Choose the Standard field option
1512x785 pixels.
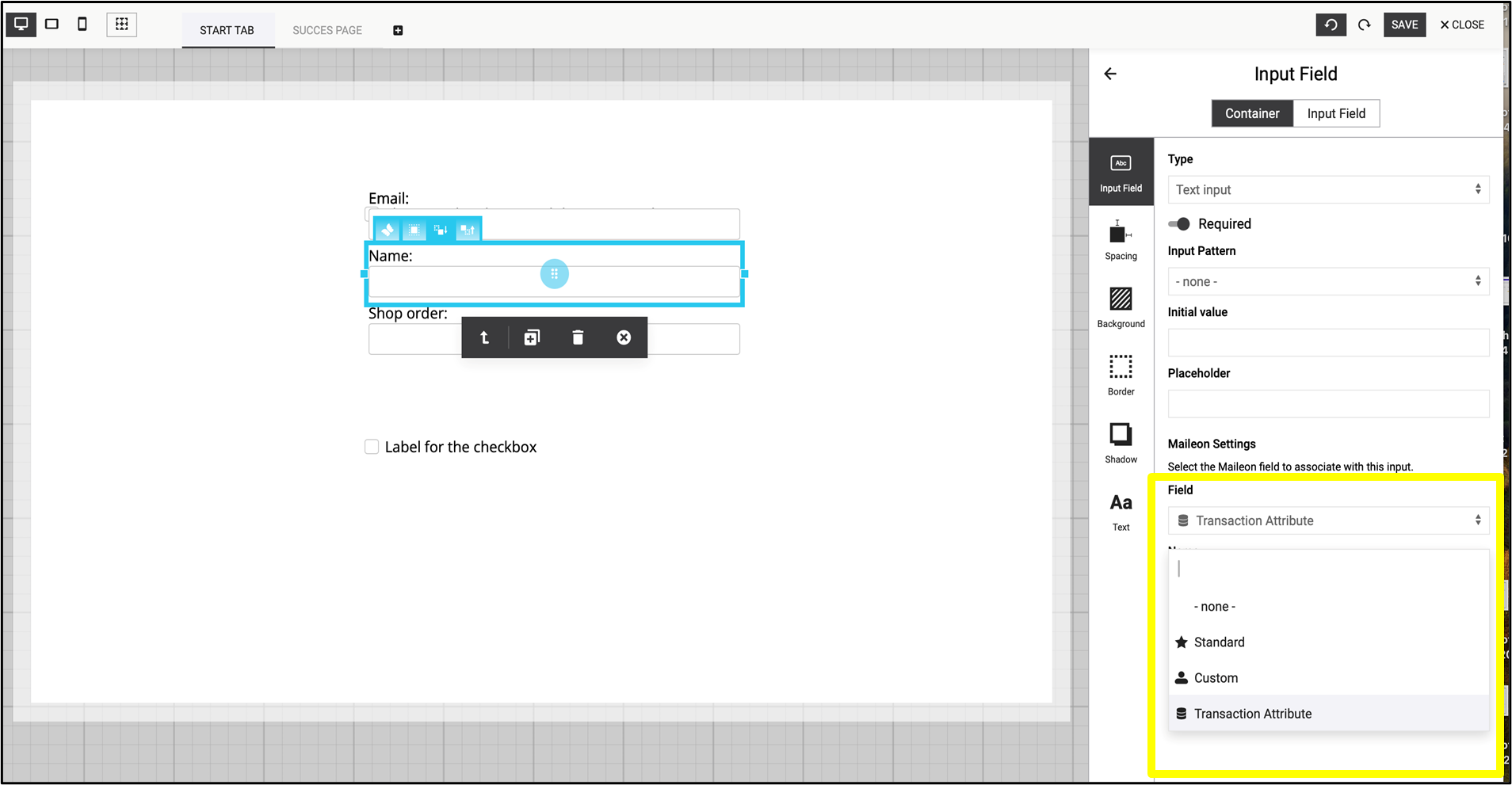coord(1329,642)
